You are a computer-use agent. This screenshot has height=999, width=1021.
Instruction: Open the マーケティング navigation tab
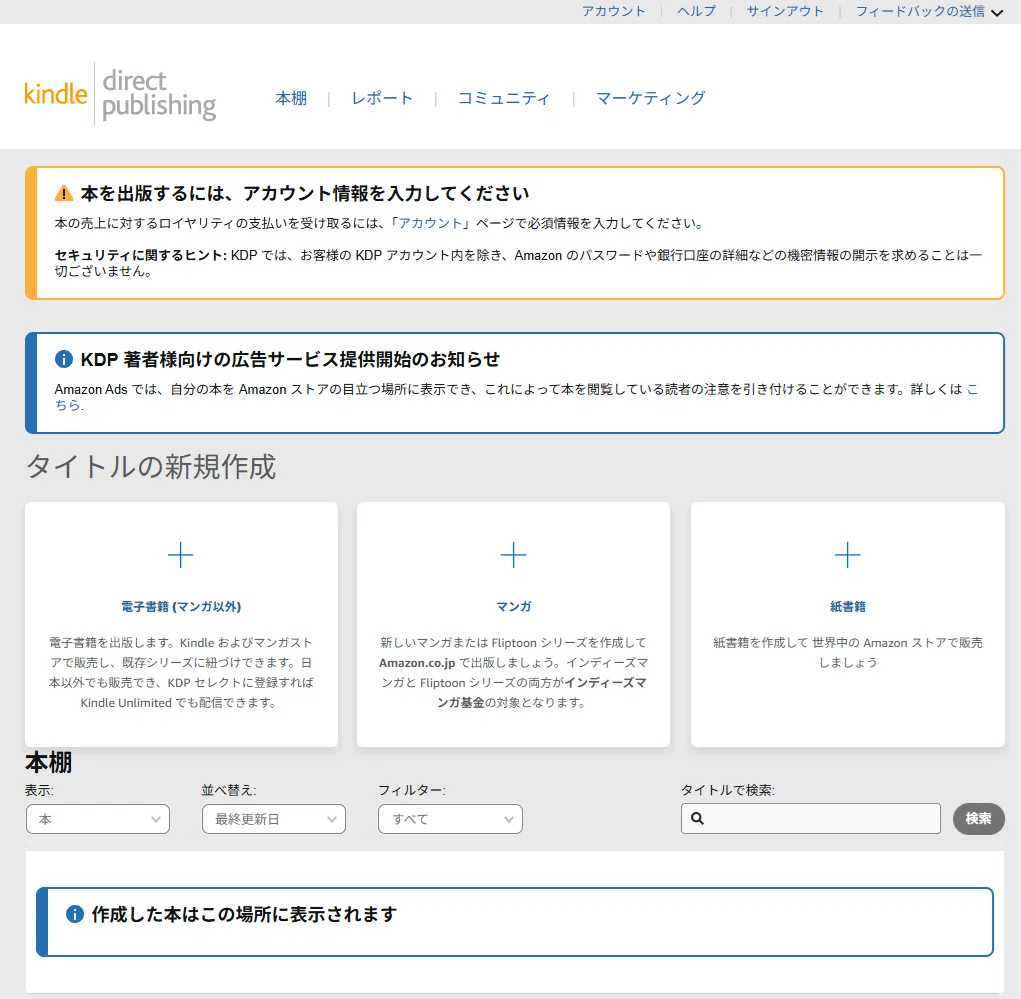pyautogui.click(x=650, y=98)
